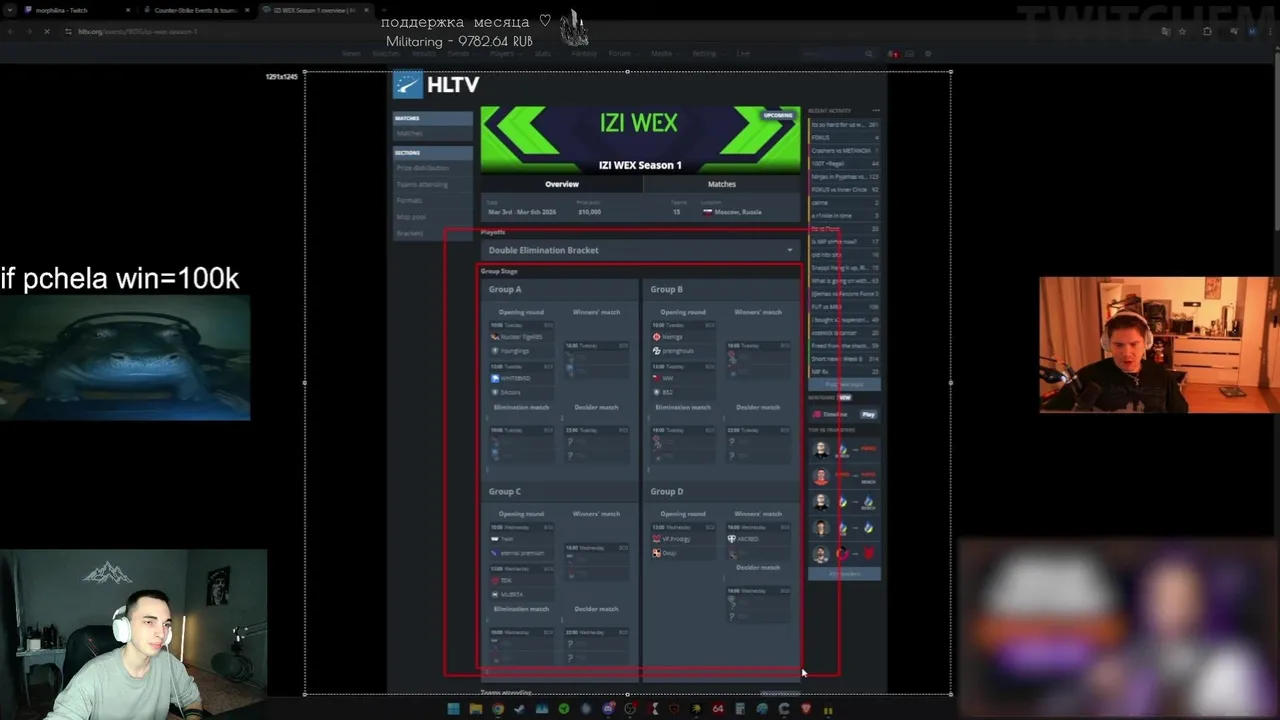
Task: Click the Timeline Play button
Action: [868, 414]
